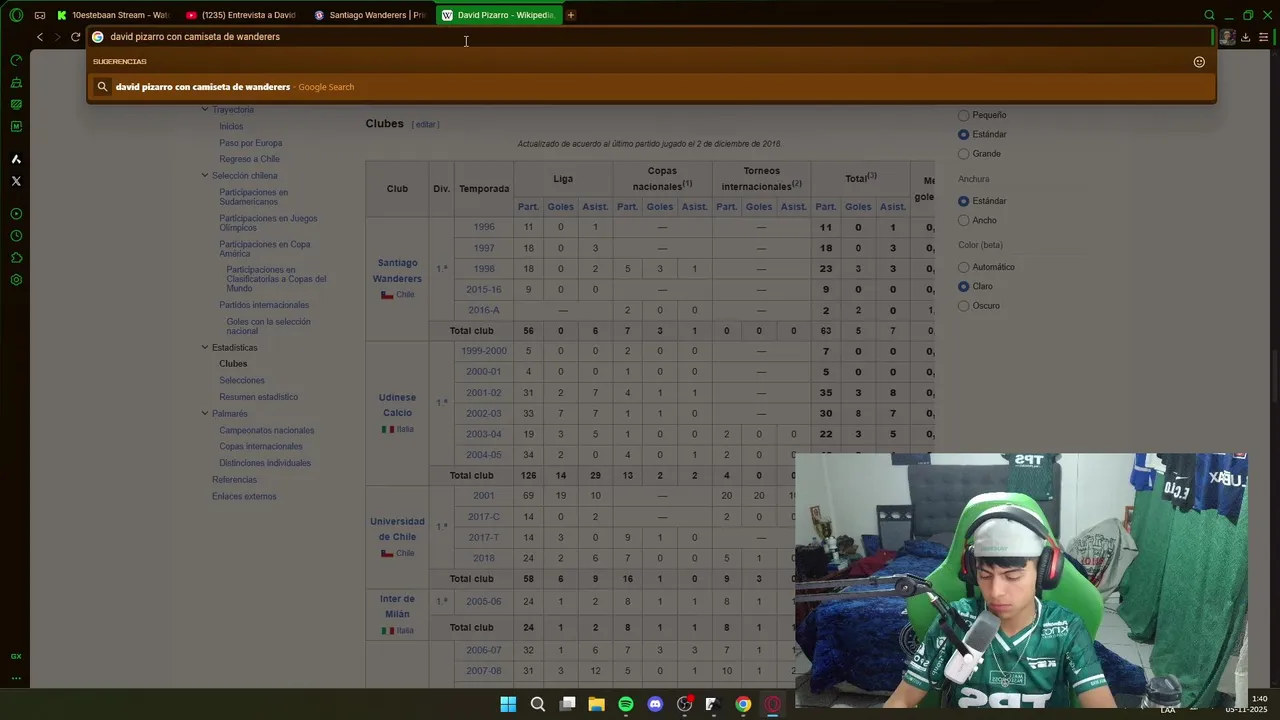The width and height of the screenshot is (1280, 720).
Task: Open the X (Twitter) sidebar icon
Action: click(16, 181)
